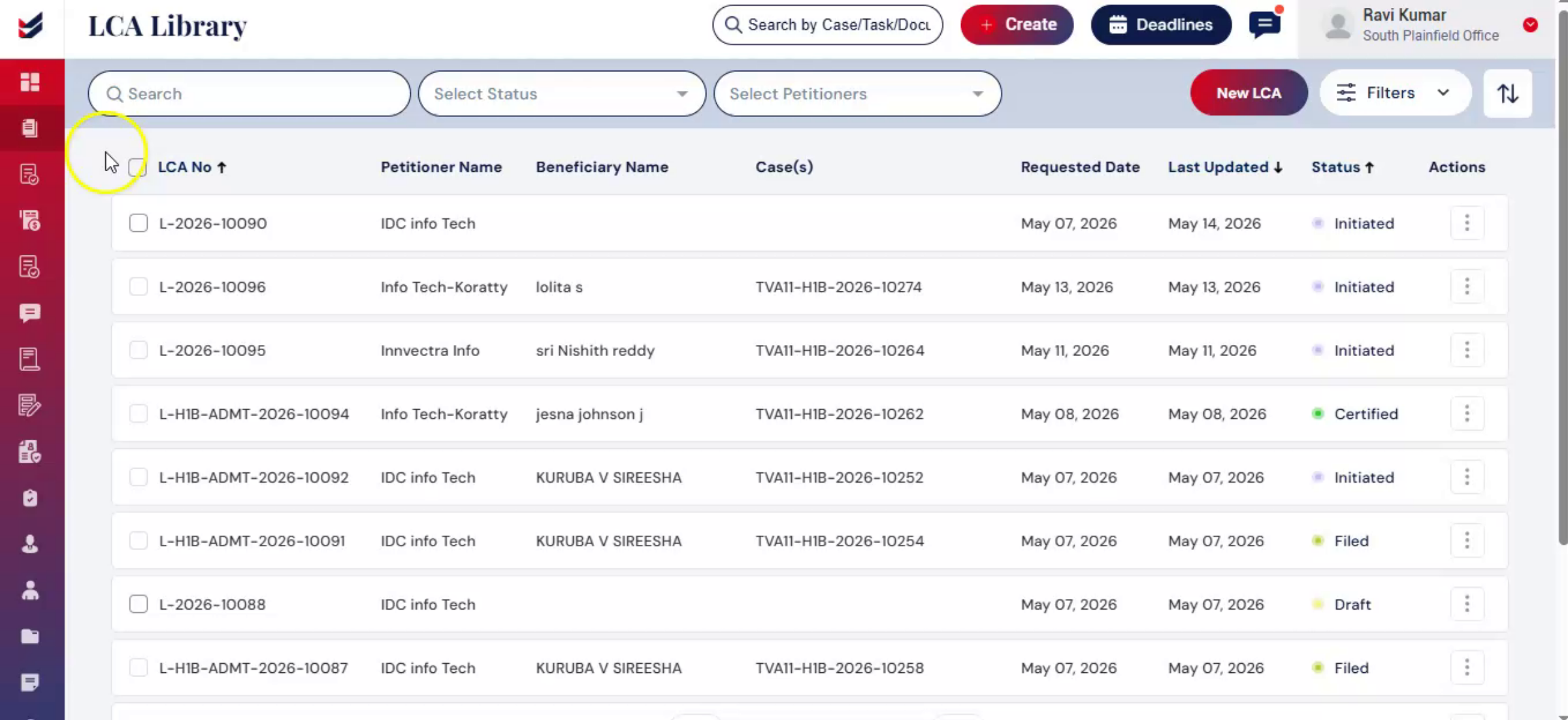Image resolution: width=1568 pixels, height=720 pixels.
Task: Open actions menu for L-H1B-ADMT-2026-10092
Action: pyautogui.click(x=1467, y=478)
